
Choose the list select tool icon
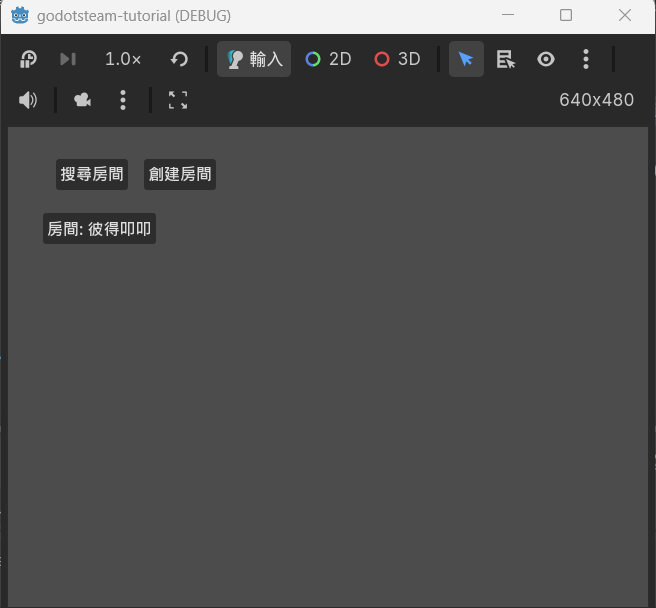click(506, 59)
